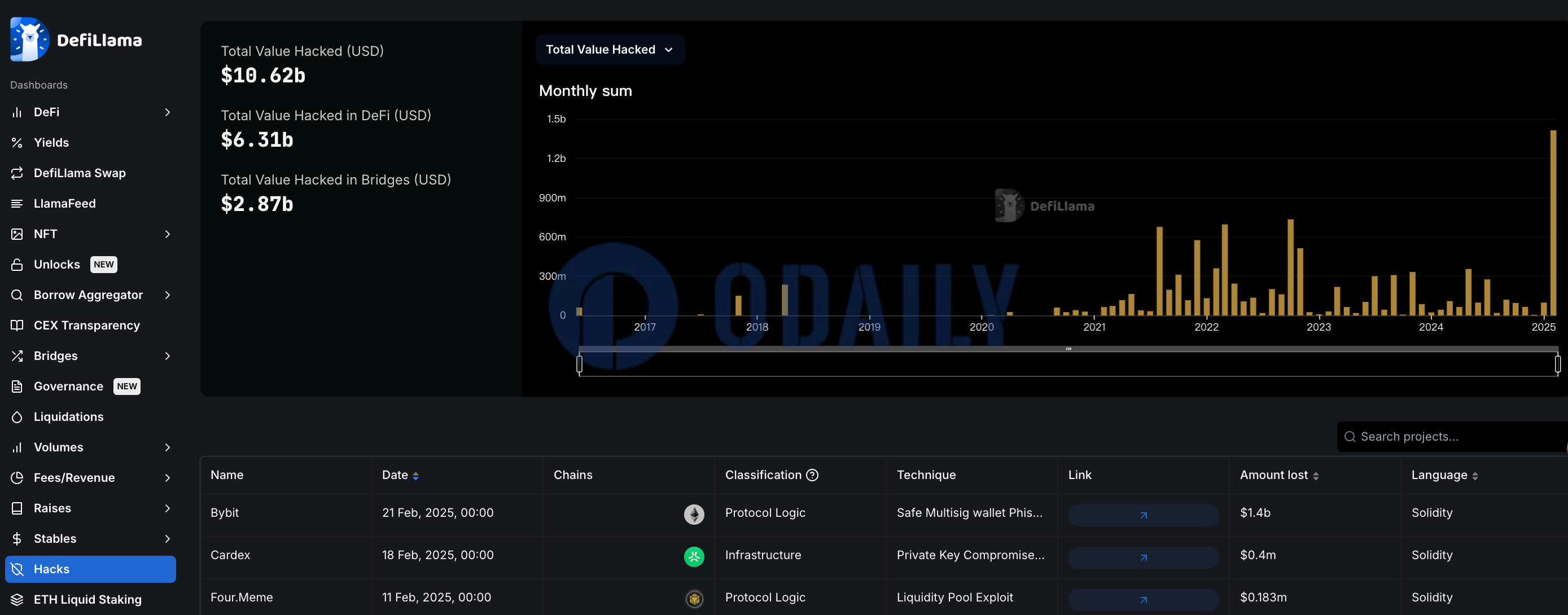Click the Stables dollar icon
Image resolution: width=1568 pixels, height=615 pixels.
(x=17, y=538)
